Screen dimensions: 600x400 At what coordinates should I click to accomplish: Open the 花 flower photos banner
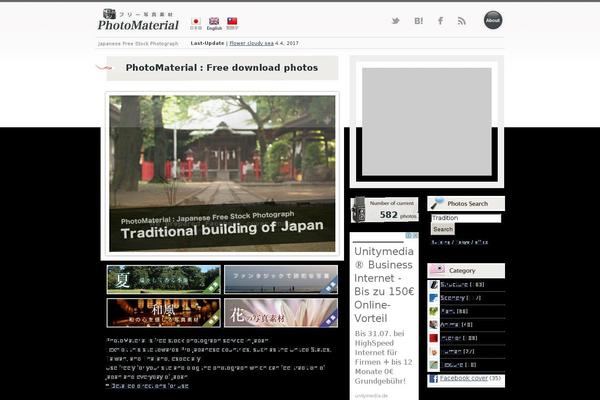point(281,313)
